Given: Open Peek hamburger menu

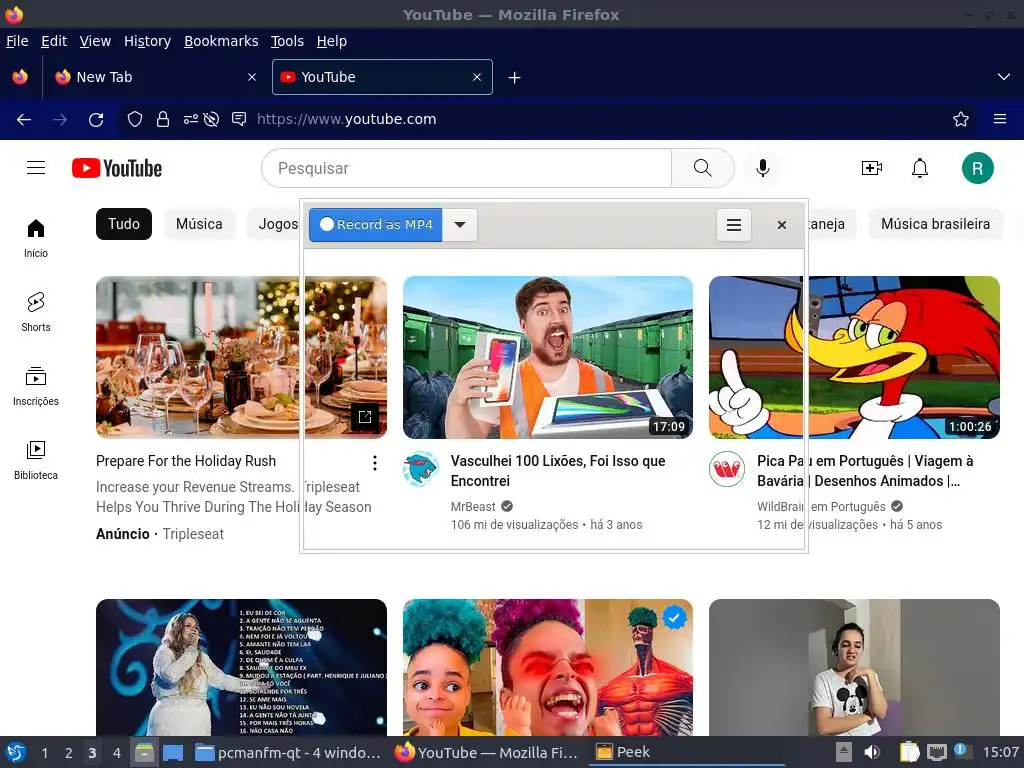Looking at the screenshot, I should click(x=734, y=225).
